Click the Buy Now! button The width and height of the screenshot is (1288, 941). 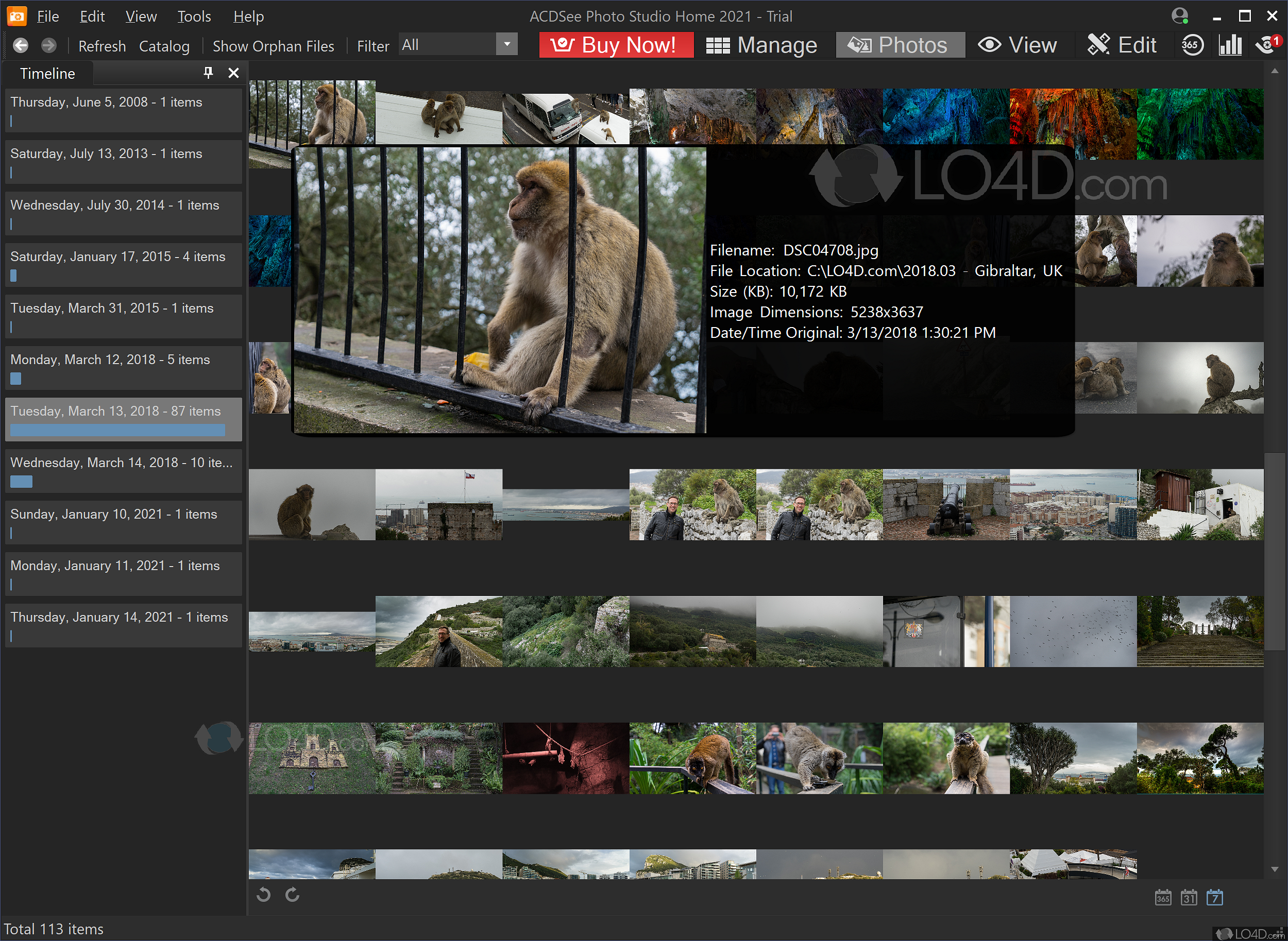coord(616,45)
